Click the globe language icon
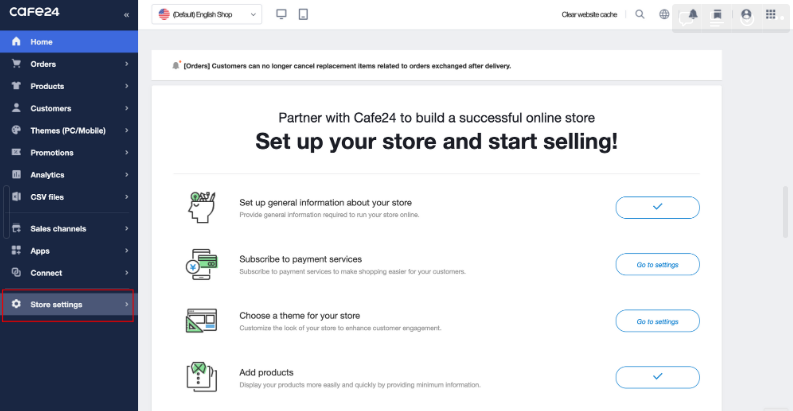This screenshot has height=411, width=793. [664, 15]
